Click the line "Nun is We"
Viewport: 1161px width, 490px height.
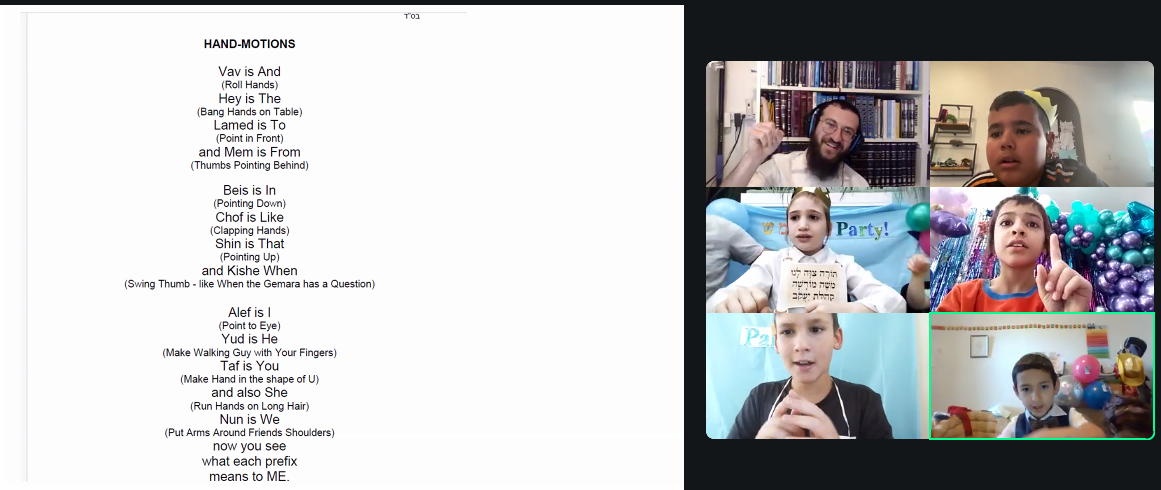point(249,420)
